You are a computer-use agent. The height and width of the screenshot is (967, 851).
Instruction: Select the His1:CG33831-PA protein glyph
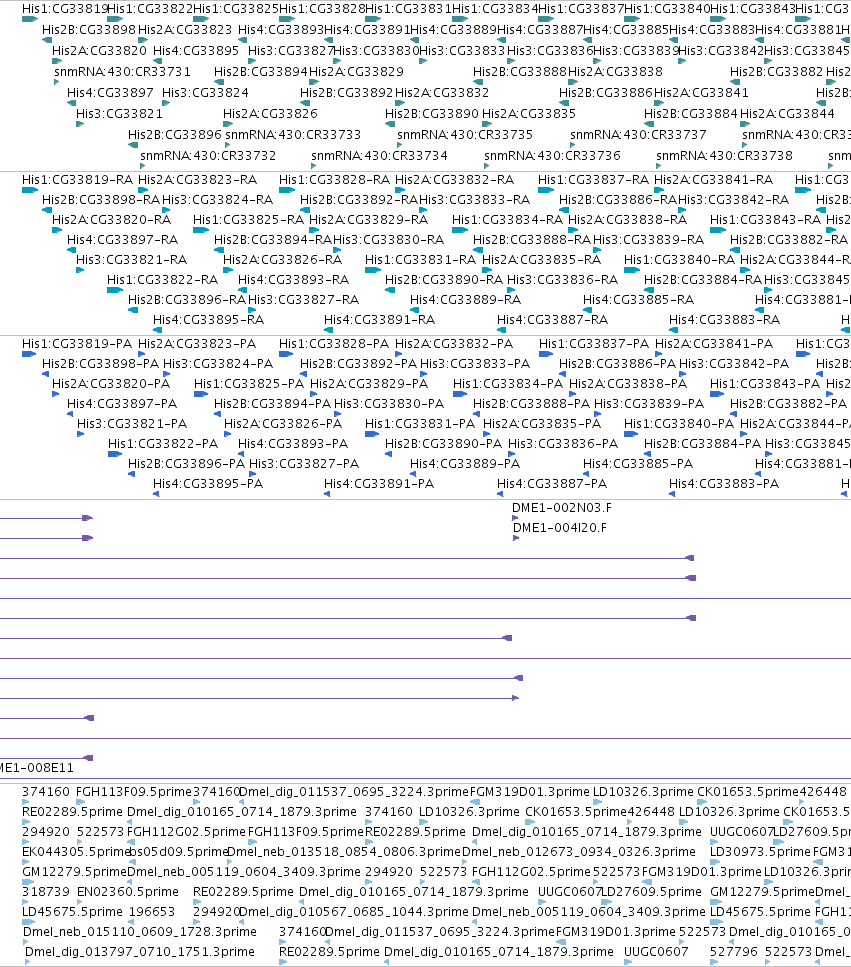click(372, 434)
